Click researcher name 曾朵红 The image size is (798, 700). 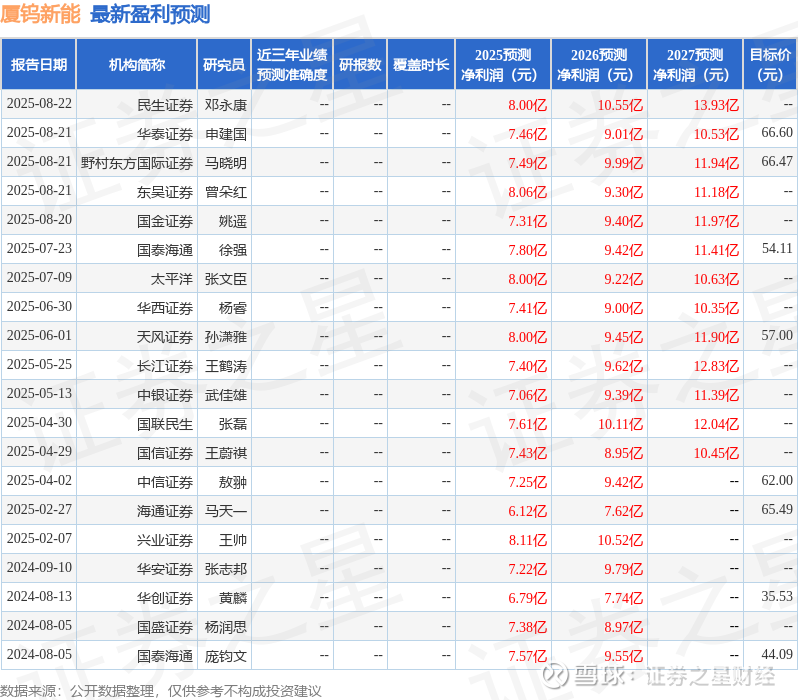pyautogui.click(x=226, y=192)
